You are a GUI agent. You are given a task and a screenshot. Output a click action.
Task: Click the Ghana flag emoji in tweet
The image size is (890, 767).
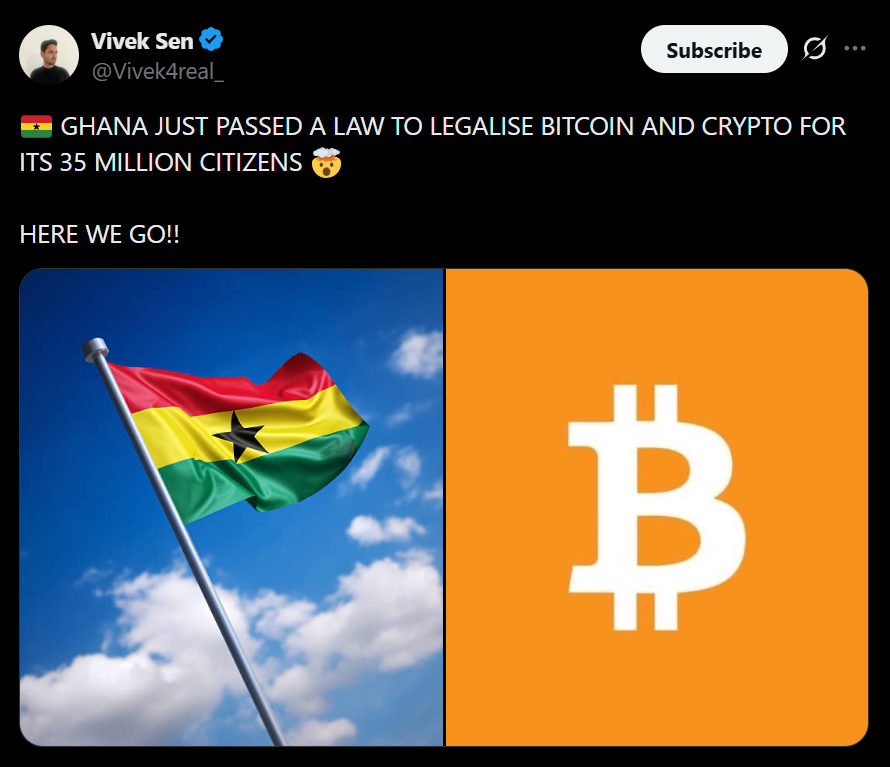(x=36, y=127)
